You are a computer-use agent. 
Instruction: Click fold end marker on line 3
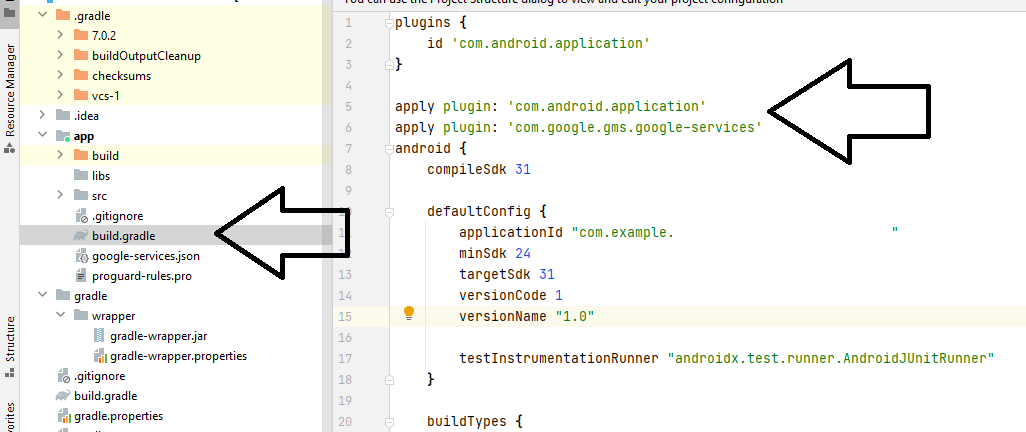pos(389,64)
